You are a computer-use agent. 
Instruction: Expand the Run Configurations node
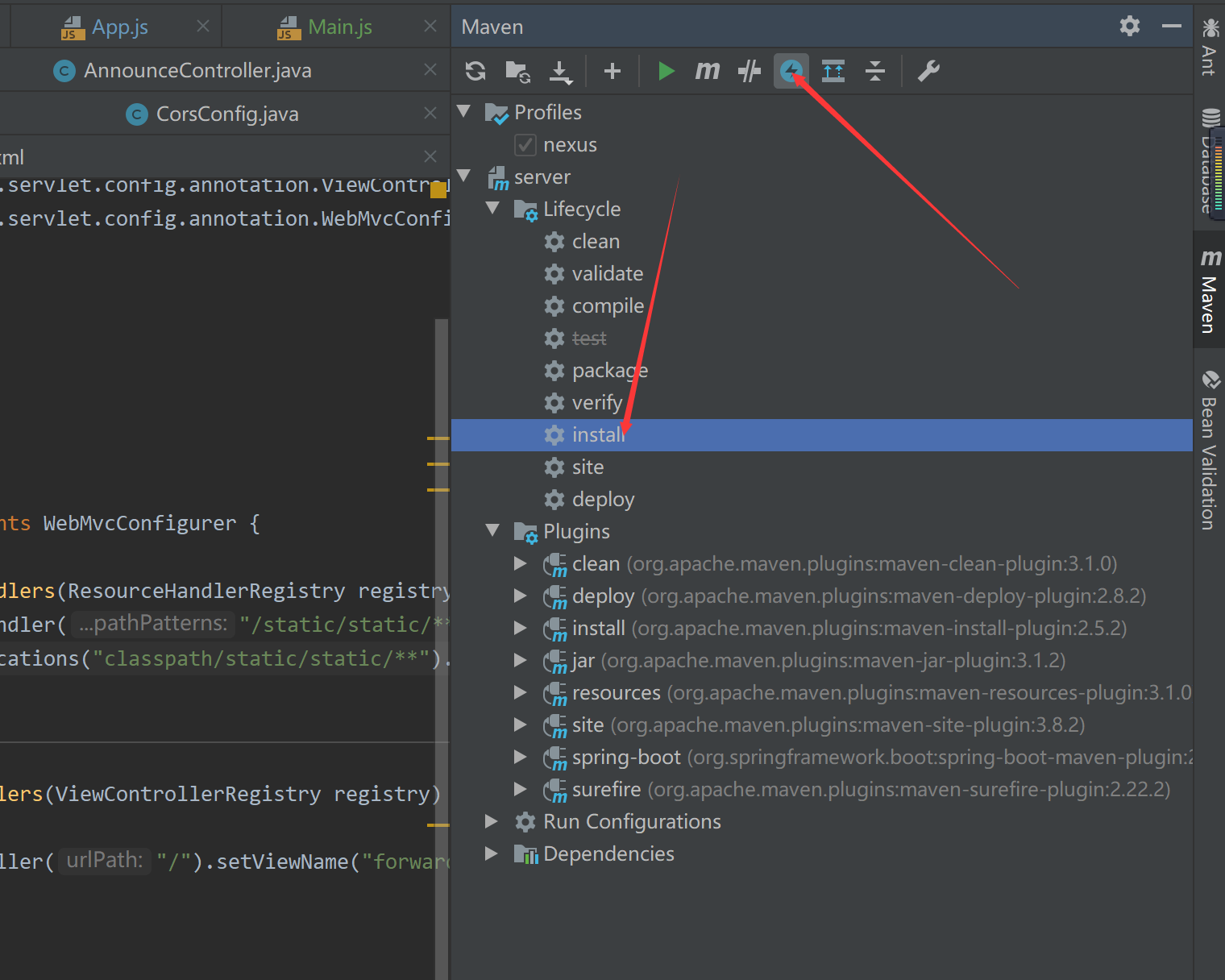(x=492, y=821)
